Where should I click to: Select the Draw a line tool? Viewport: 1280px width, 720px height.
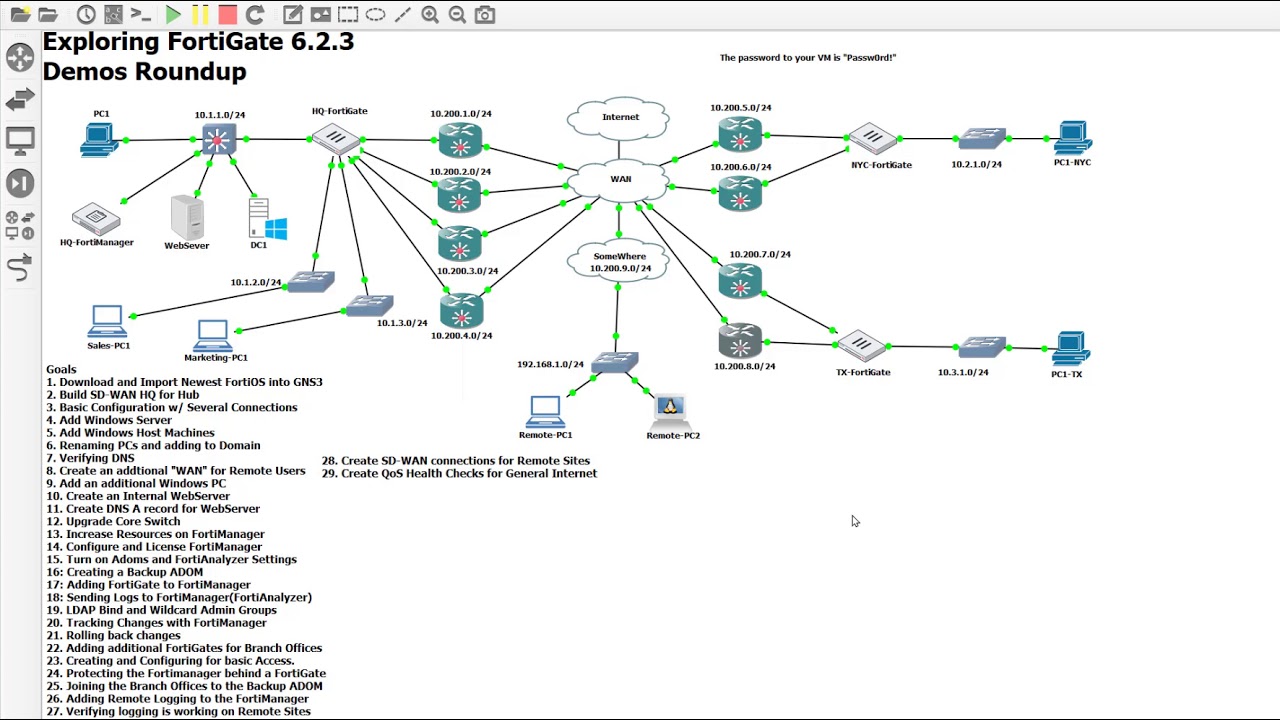(x=402, y=15)
